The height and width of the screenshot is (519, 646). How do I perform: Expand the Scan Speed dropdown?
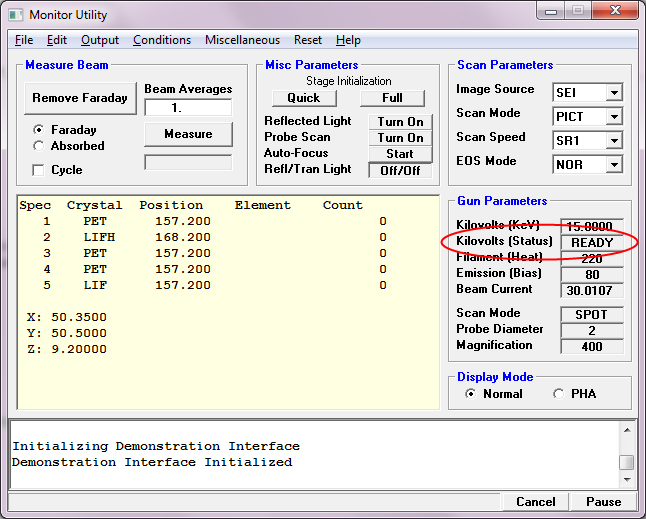coord(613,141)
